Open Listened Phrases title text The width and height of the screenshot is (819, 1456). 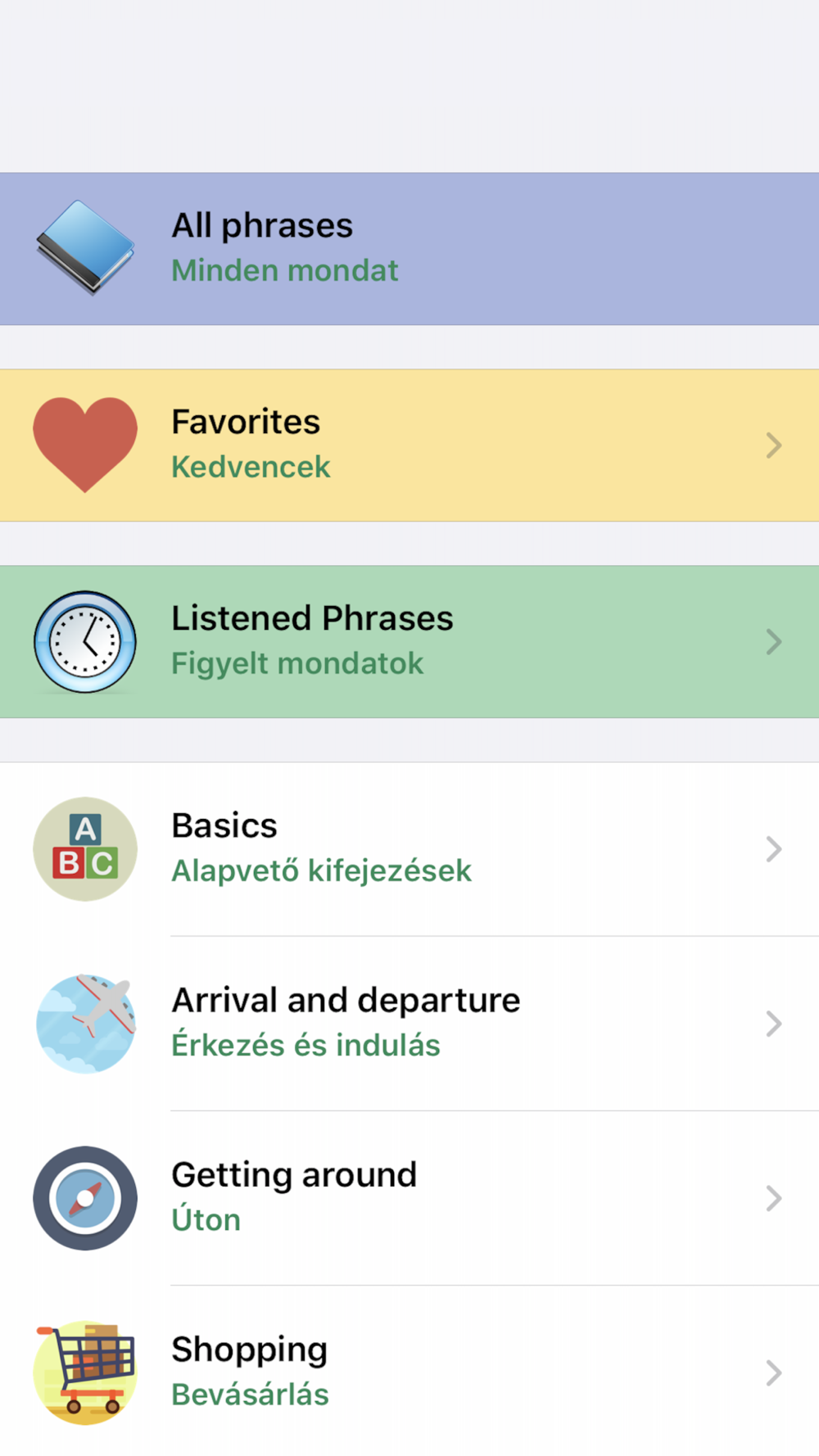pyautogui.click(x=312, y=618)
